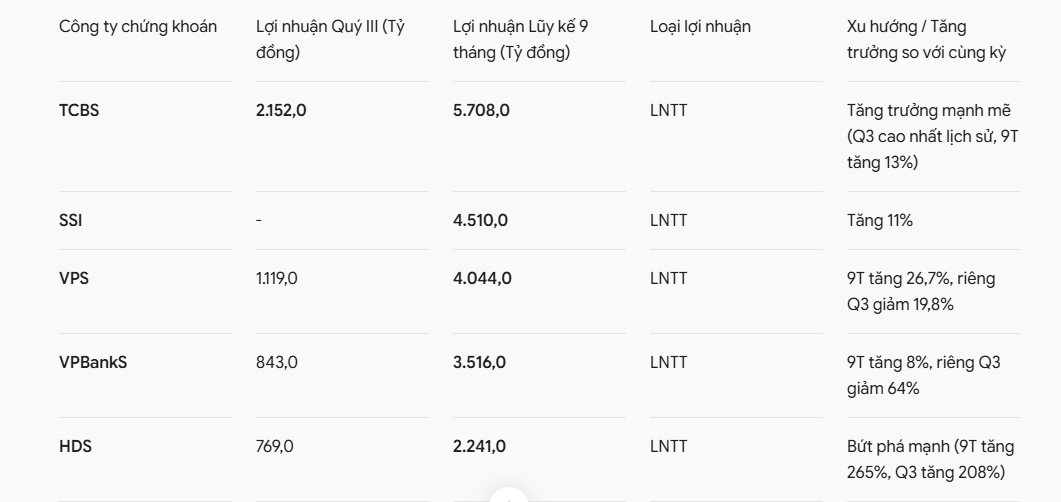Viewport: 1061px width, 502px height.
Task: Click the 'Lợi nhuận Quý III' column header
Action: coord(330,39)
